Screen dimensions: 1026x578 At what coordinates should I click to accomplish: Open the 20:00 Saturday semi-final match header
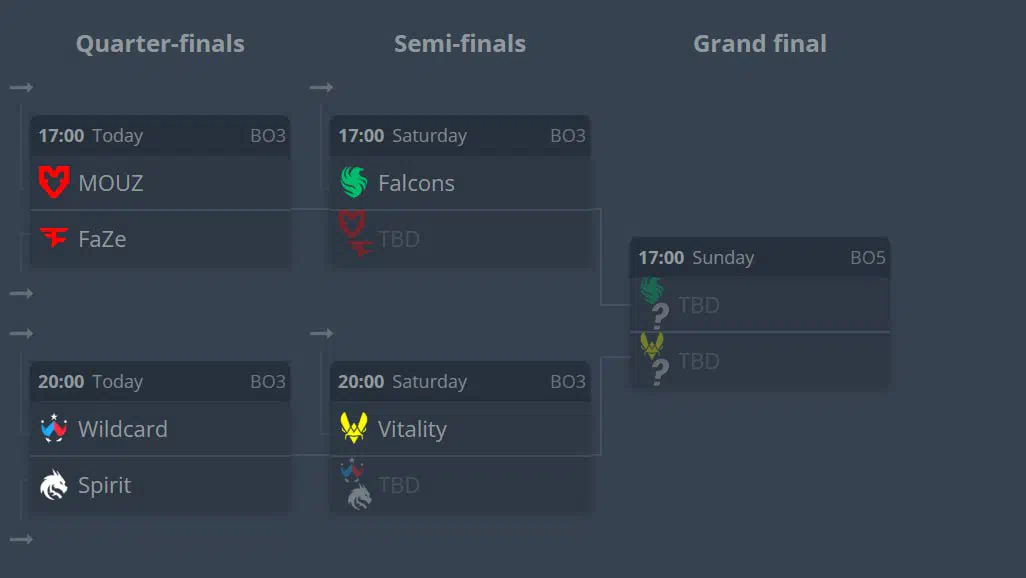pos(460,382)
